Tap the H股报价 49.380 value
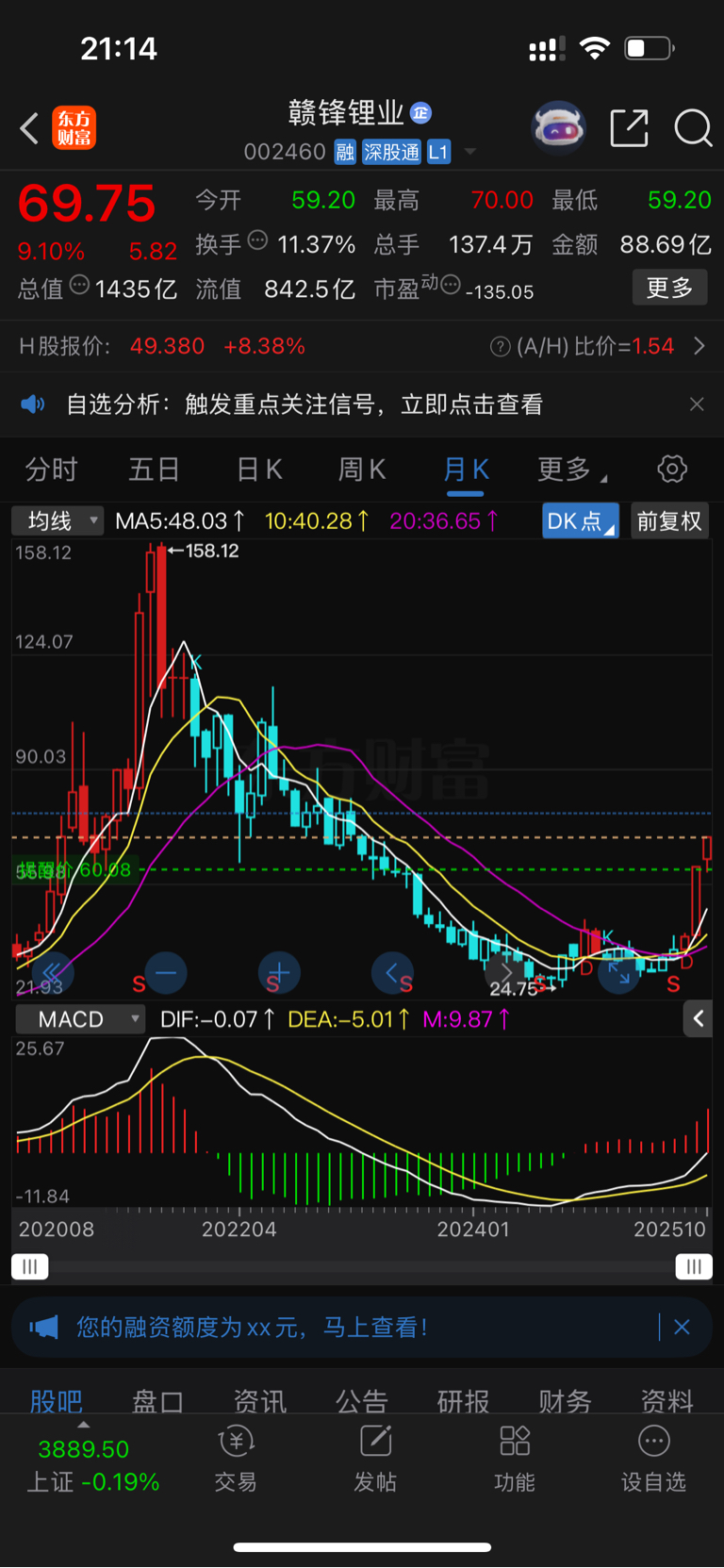Screen dimensions: 724x1568 (167, 346)
